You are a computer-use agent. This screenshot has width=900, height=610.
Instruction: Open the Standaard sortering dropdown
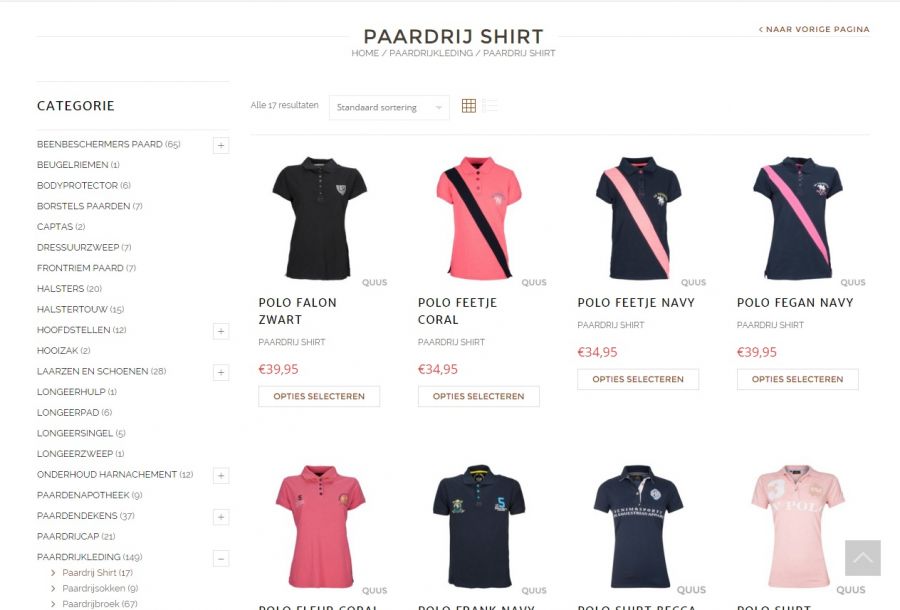[x=389, y=107]
